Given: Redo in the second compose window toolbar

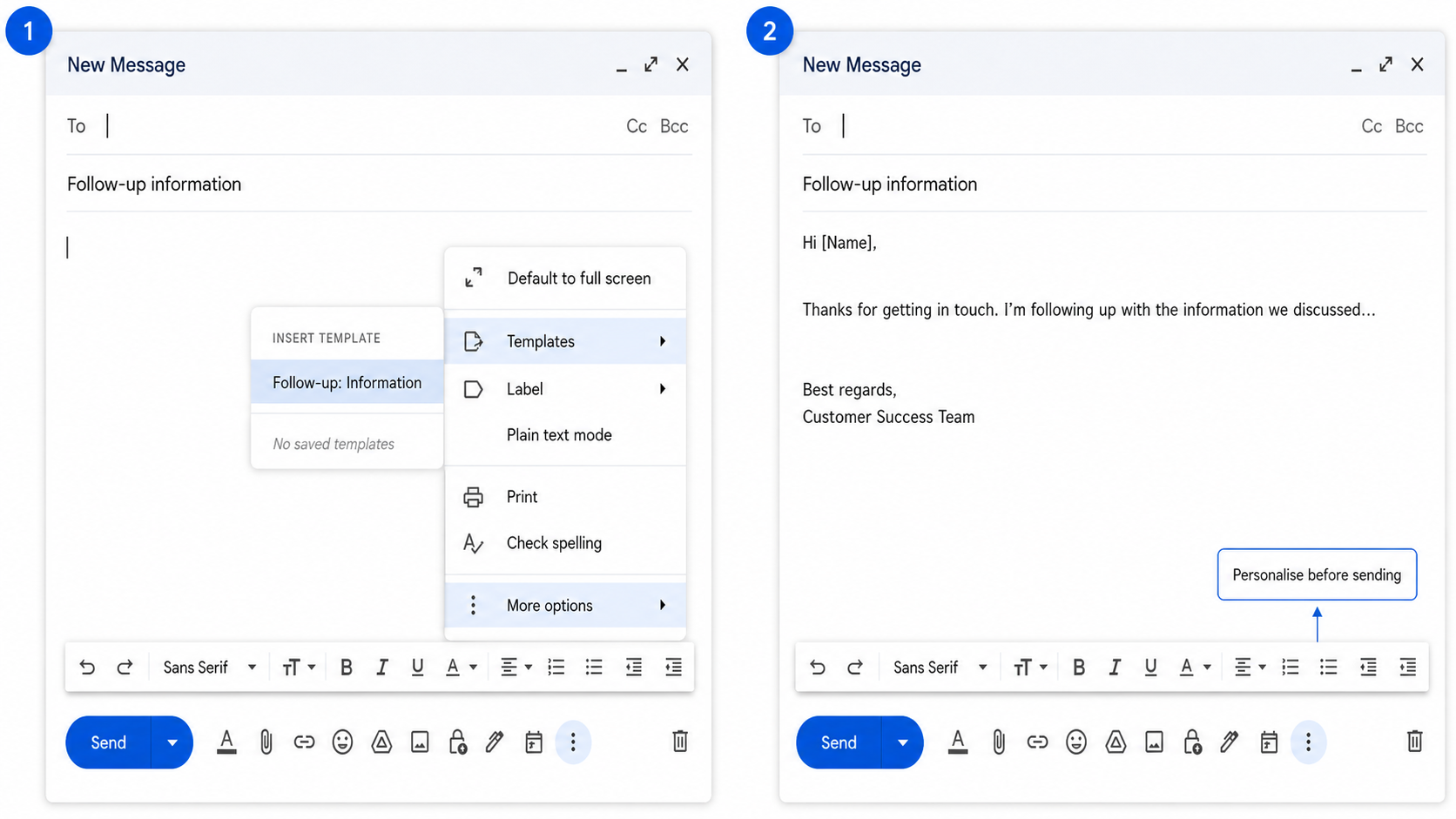Looking at the screenshot, I should (855, 668).
